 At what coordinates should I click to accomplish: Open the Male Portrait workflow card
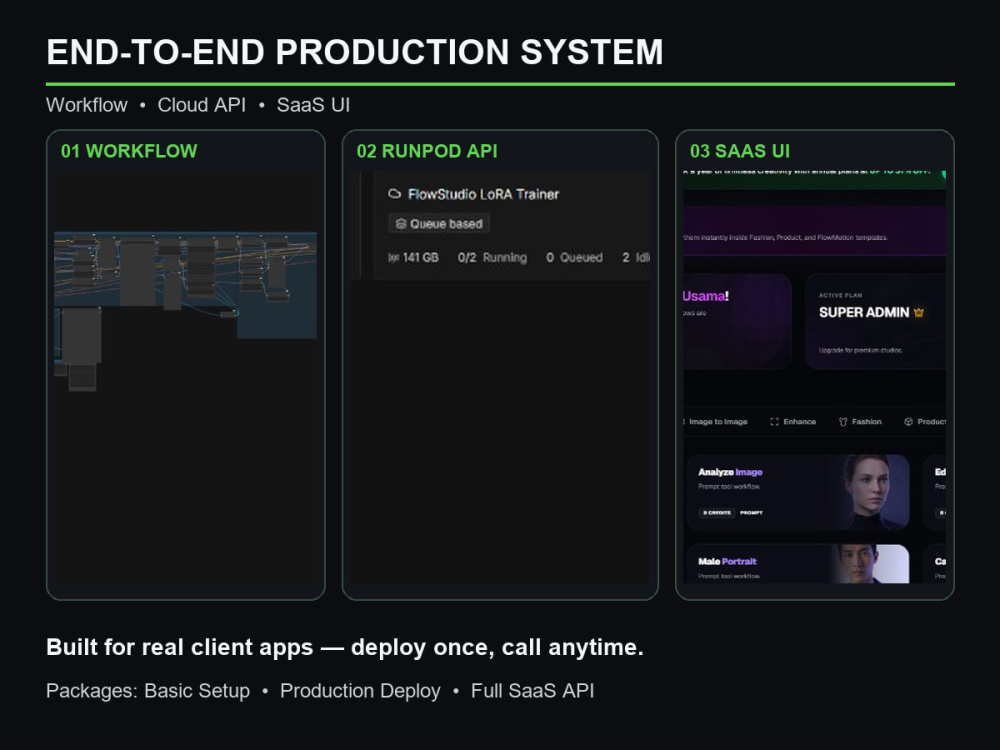point(798,563)
